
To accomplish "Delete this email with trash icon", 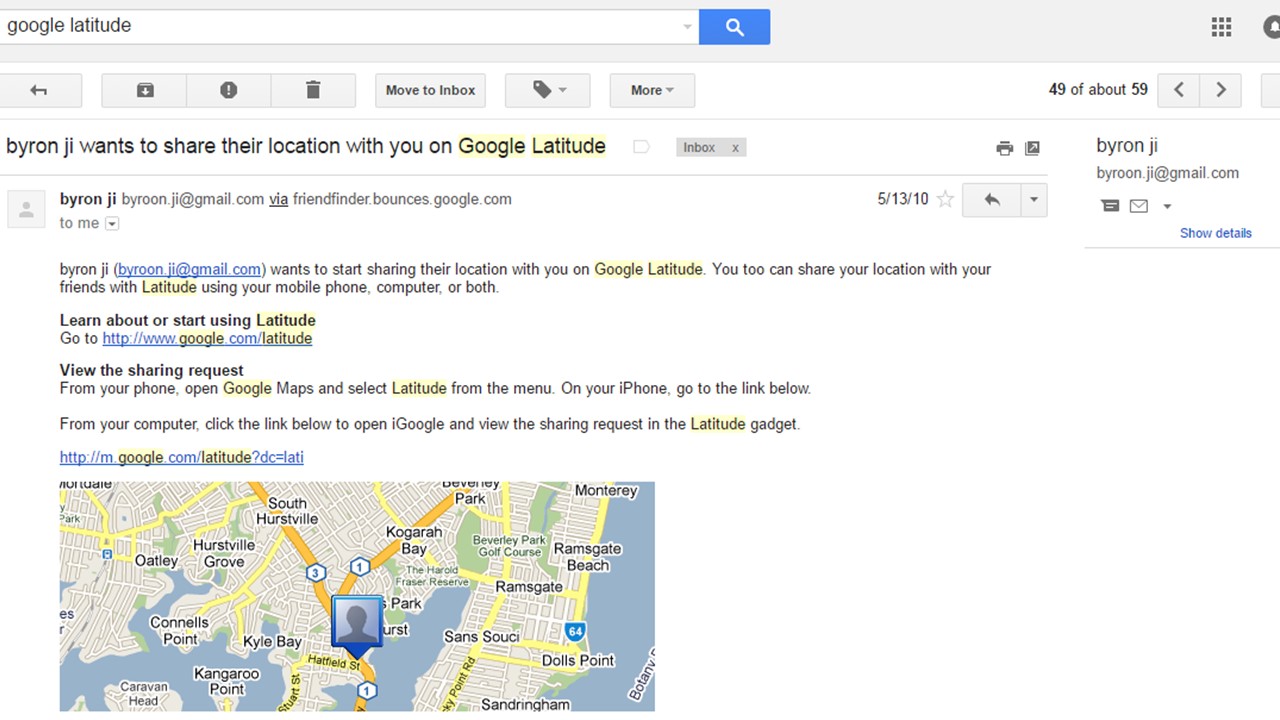I will [x=313, y=90].
